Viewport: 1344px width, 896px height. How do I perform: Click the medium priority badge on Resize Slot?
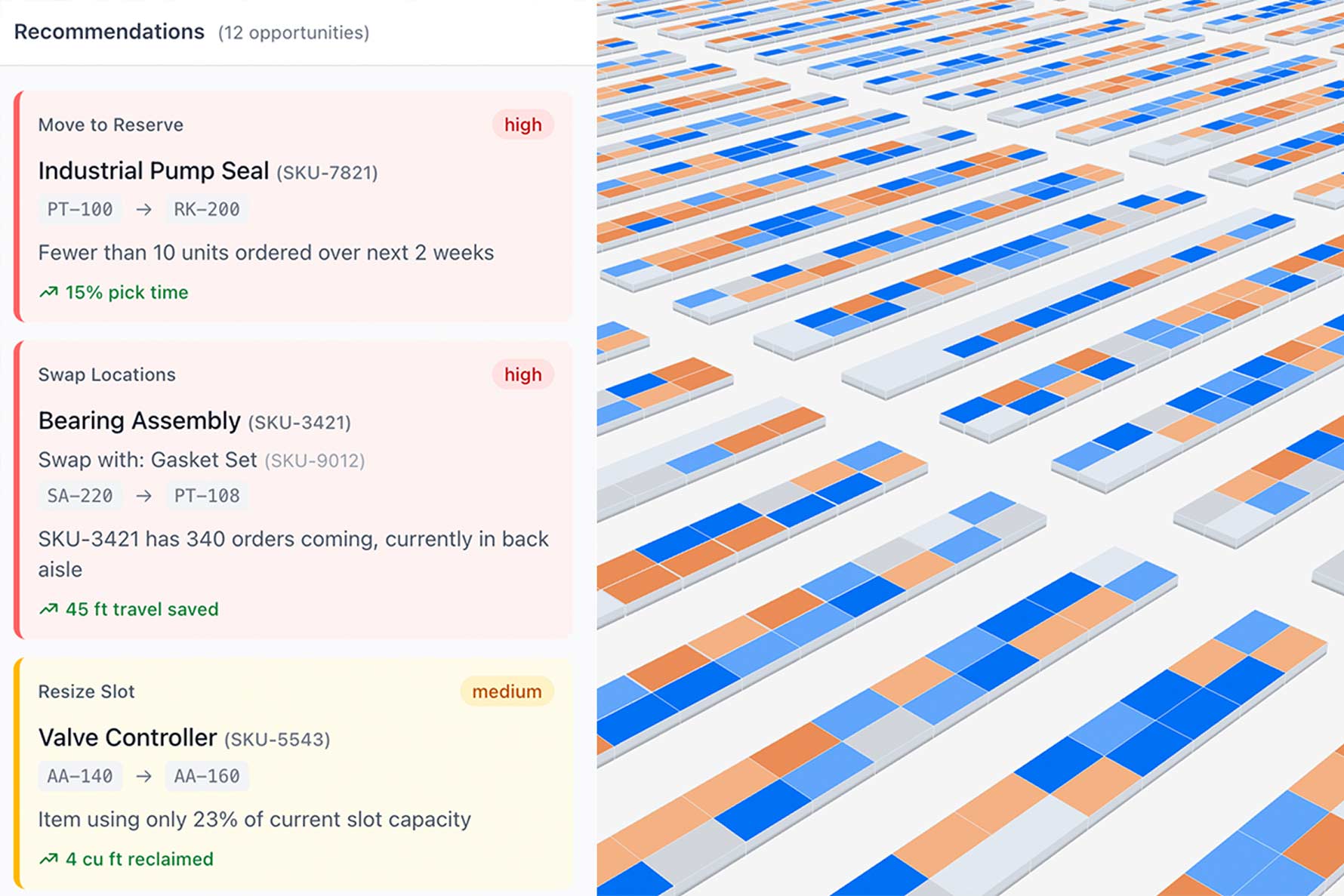[x=507, y=691]
